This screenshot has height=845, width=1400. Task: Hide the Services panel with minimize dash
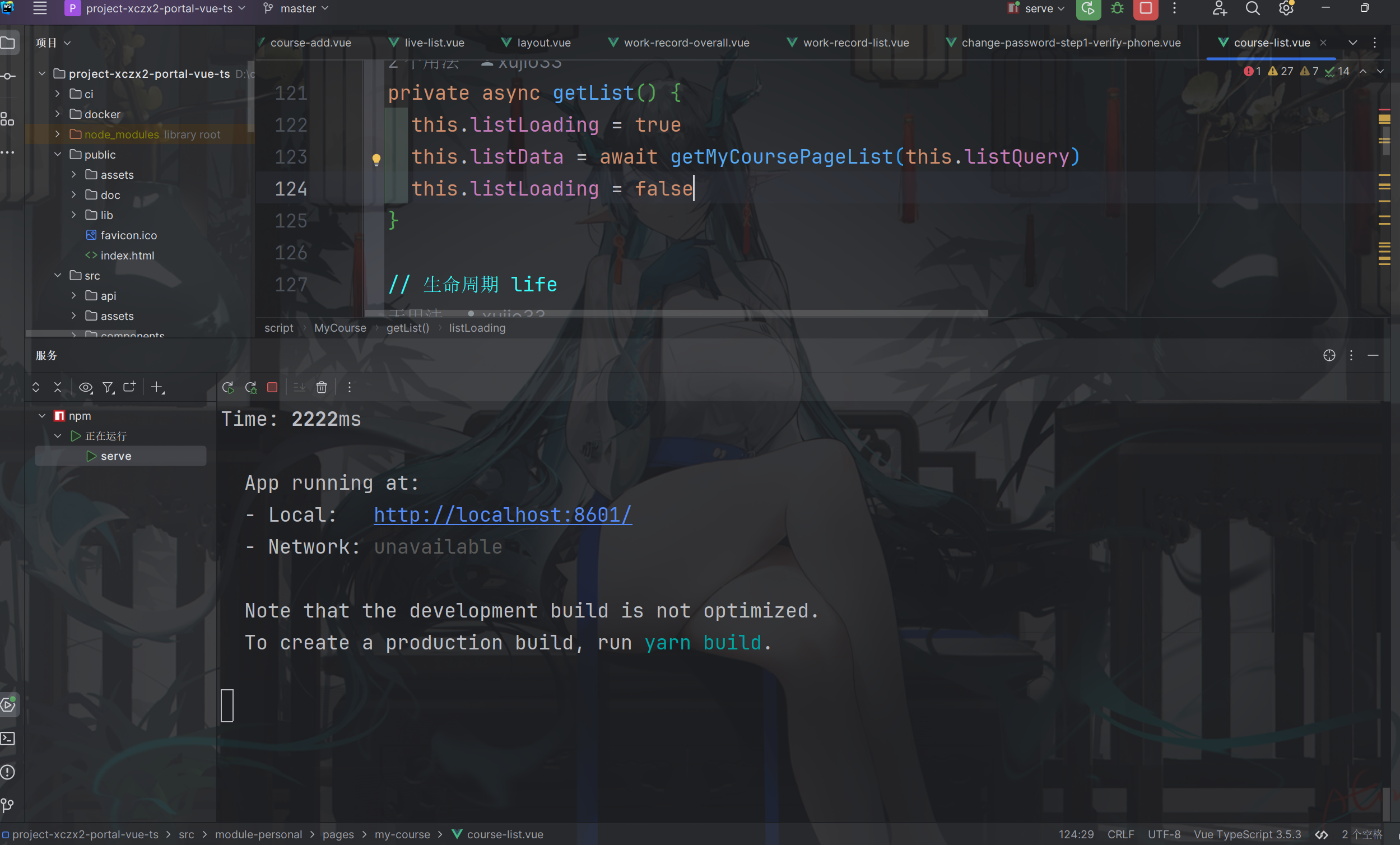pyautogui.click(x=1373, y=355)
